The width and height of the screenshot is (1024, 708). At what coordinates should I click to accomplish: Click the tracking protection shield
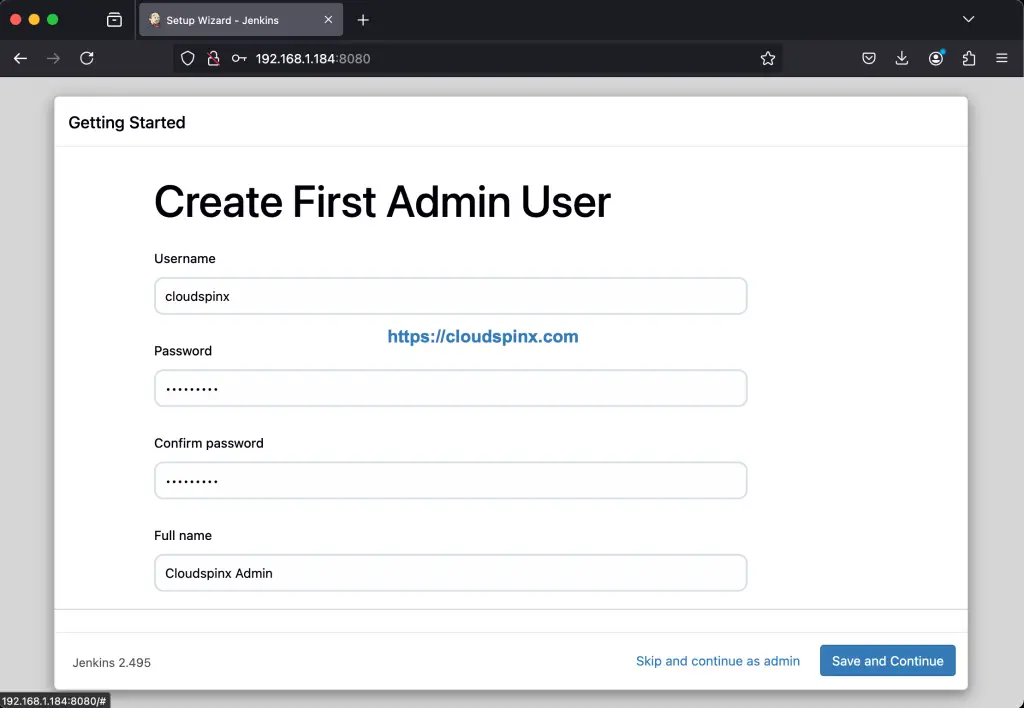pos(187,58)
